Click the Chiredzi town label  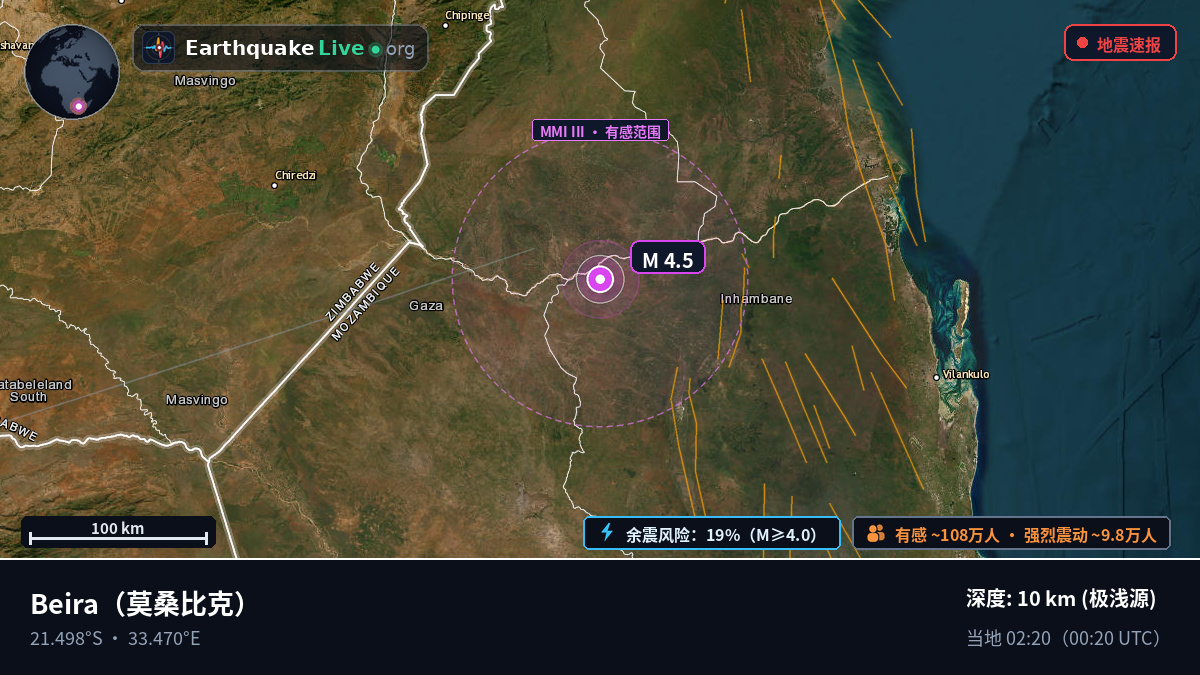point(296,175)
